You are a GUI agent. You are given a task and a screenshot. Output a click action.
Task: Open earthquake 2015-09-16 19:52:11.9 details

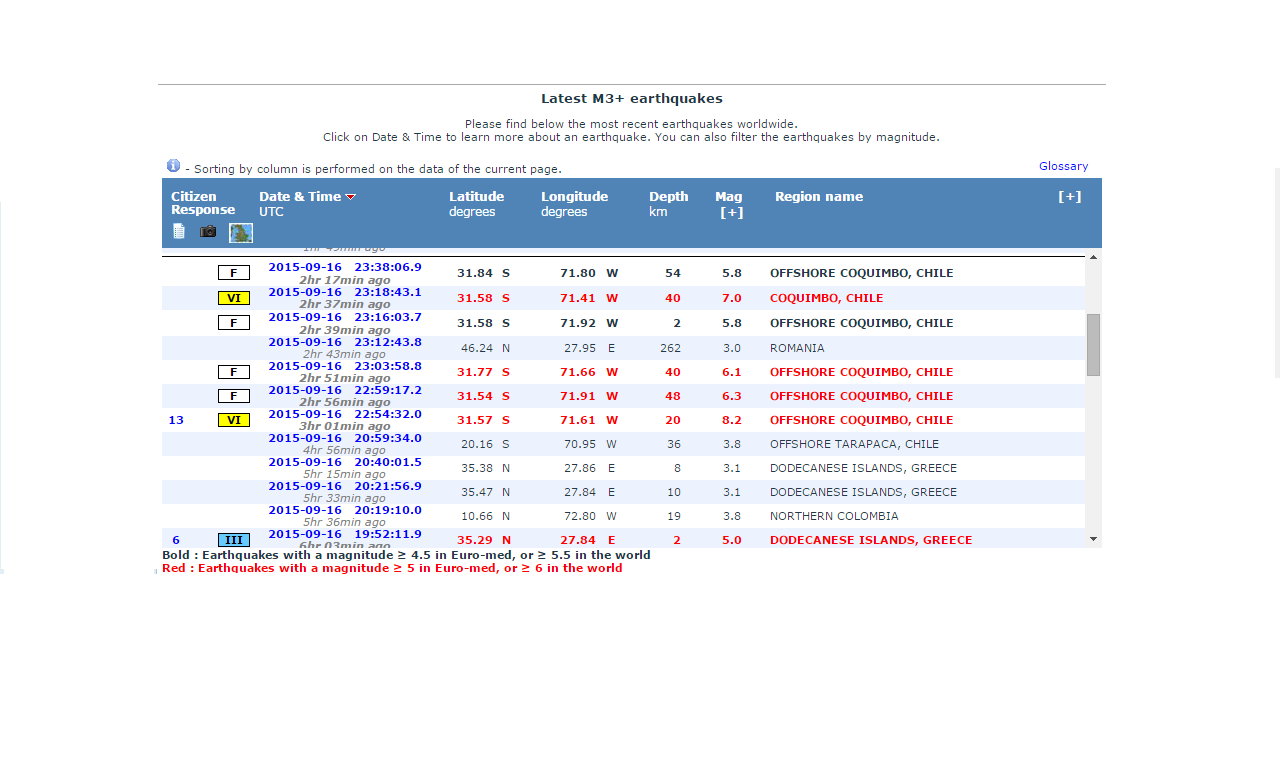[x=345, y=534]
